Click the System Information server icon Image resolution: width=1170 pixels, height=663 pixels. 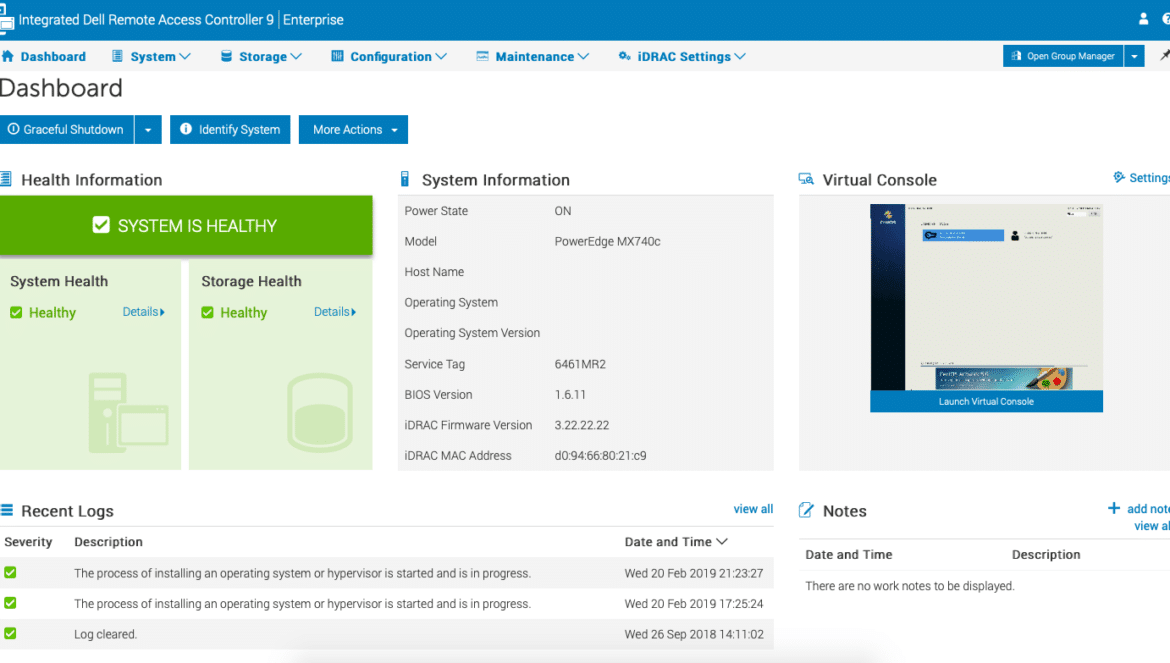[404, 179]
